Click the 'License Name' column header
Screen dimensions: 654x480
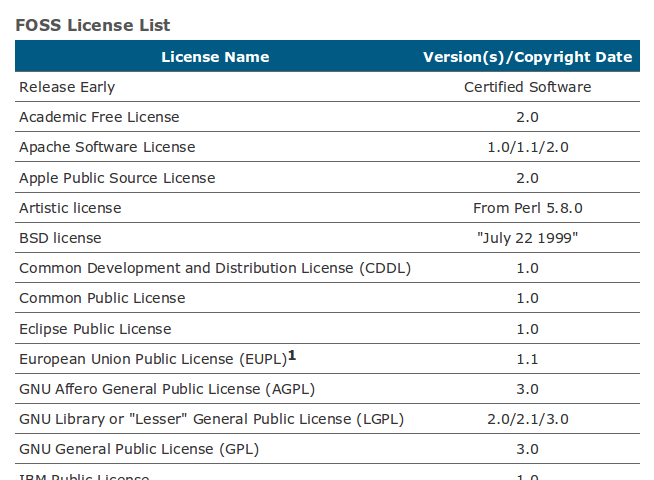point(215,57)
